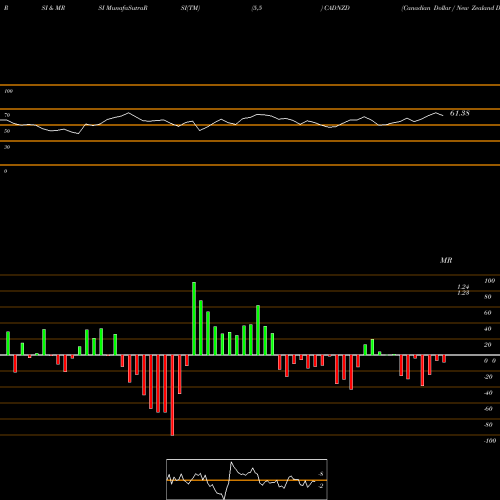500x500 pixels.
Task: Click the SI & MR header text
Action: coord(53,8)
